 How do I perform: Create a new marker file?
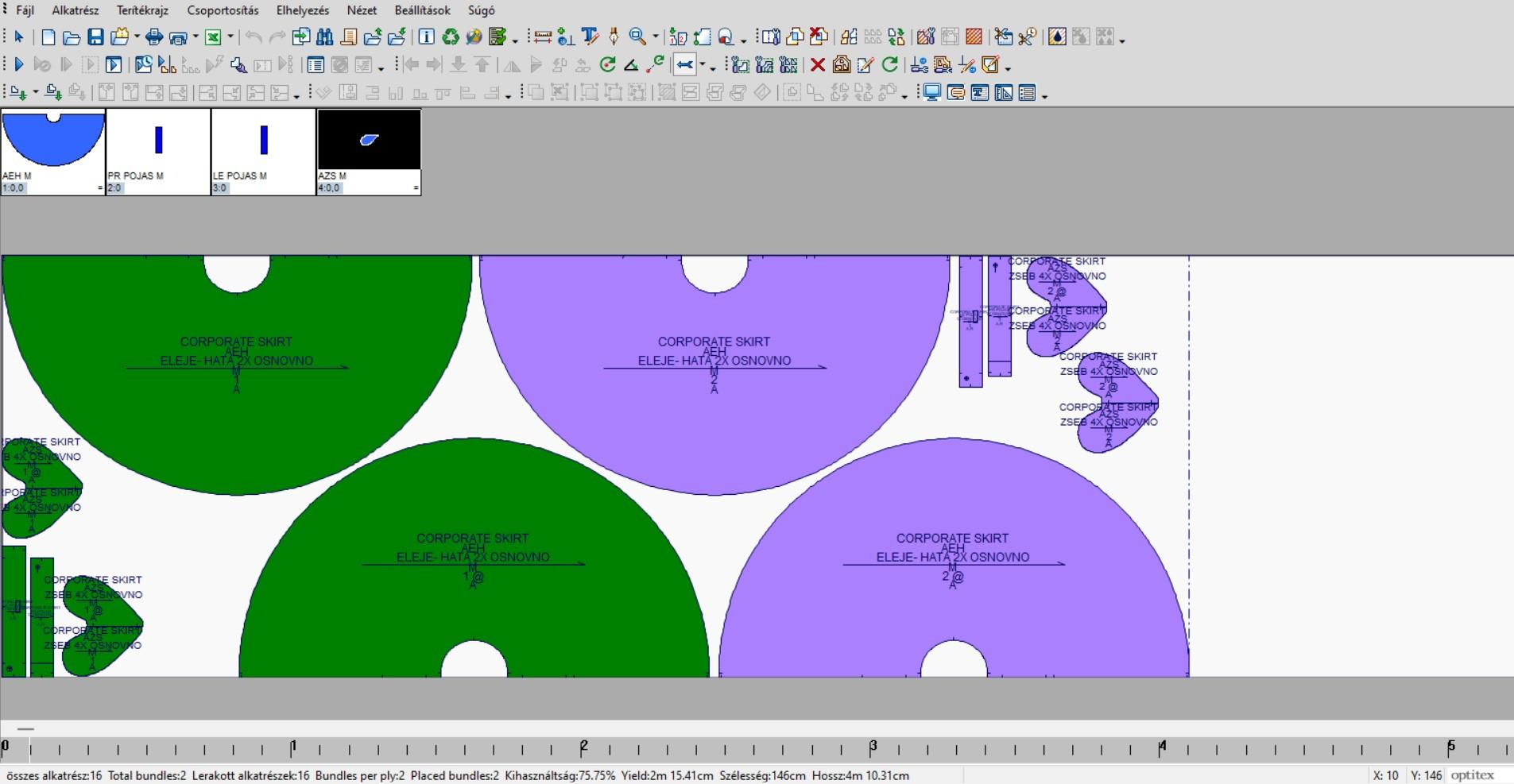click(x=48, y=37)
